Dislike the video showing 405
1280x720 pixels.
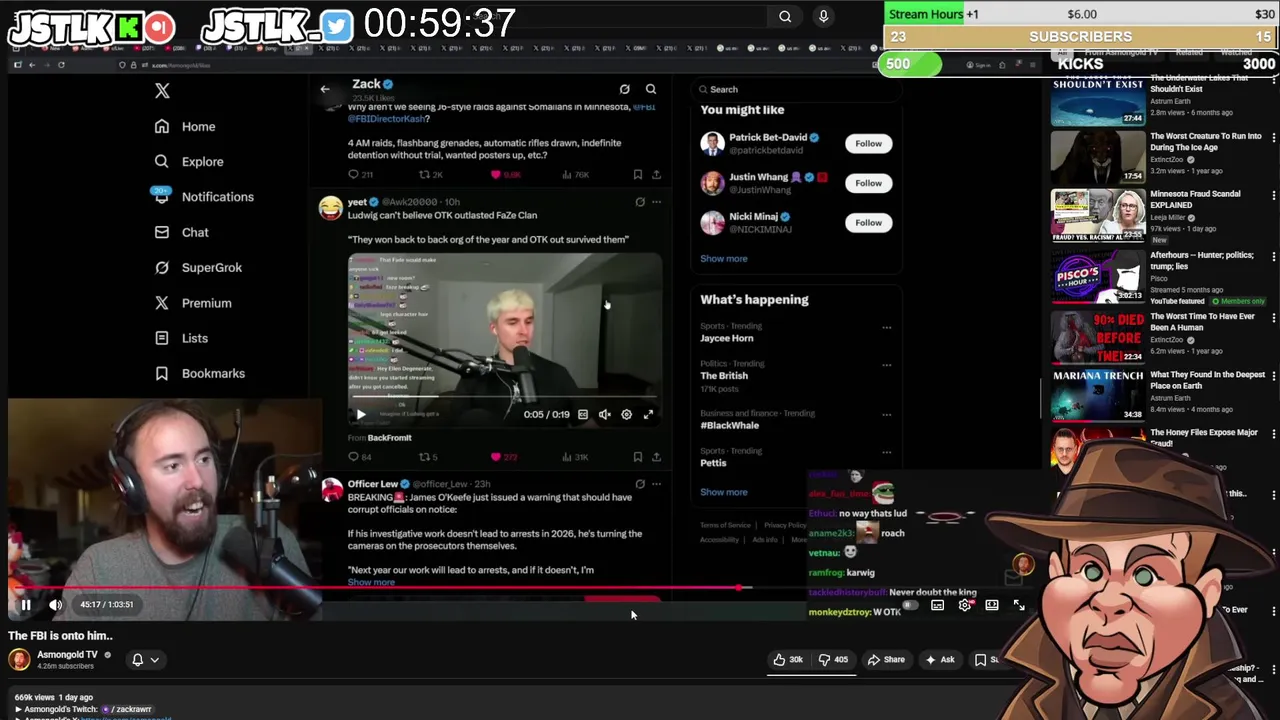[833, 660]
